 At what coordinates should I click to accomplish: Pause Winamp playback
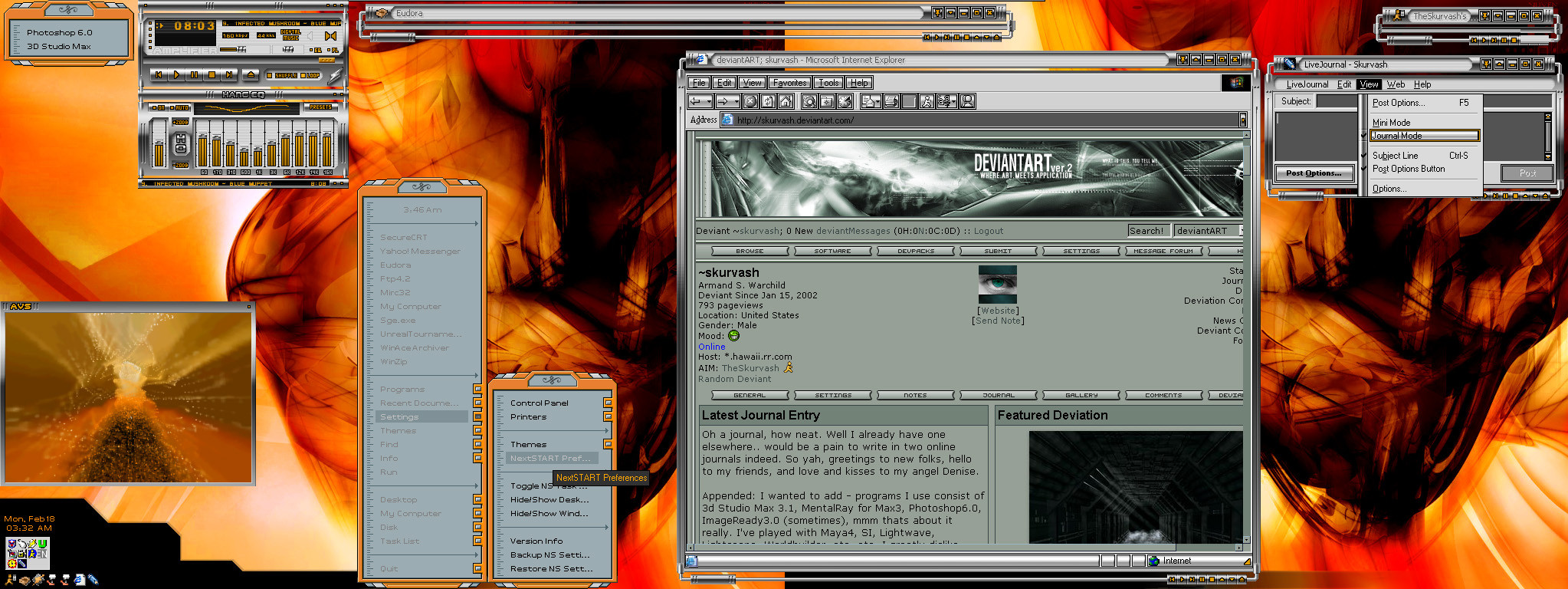tap(194, 75)
